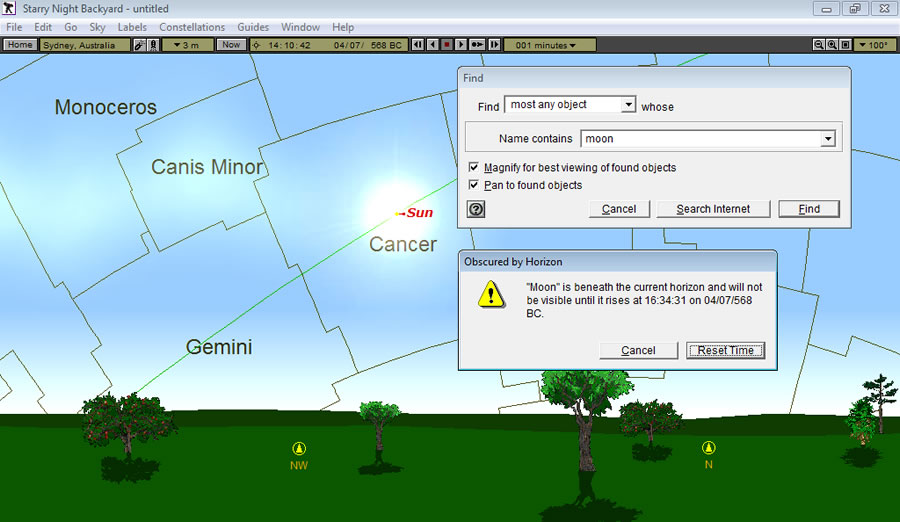This screenshot has width=900, height=522.
Task: Open the 001 minutes time step dropdown
Action: [x=549, y=45]
